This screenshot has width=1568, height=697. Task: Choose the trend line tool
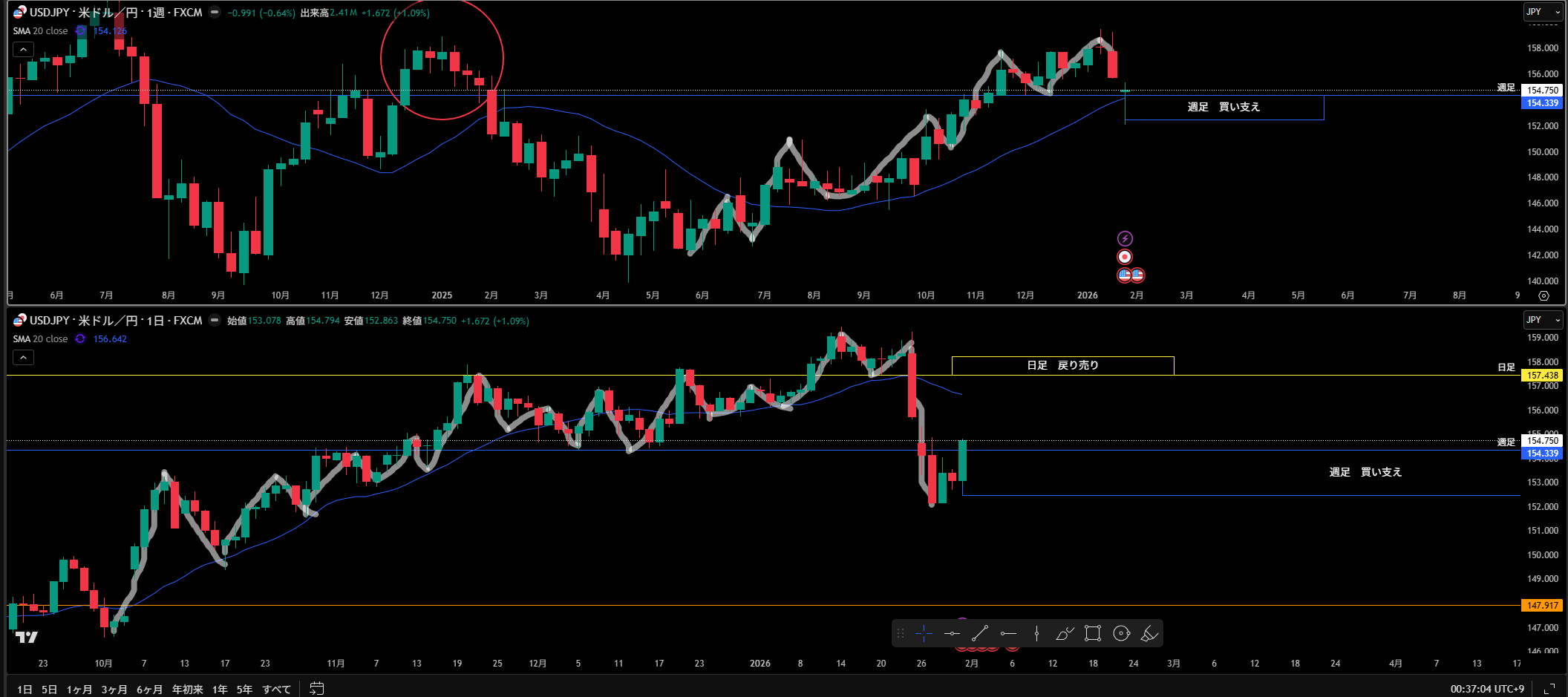pyautogui.click(x=980, y=633)
